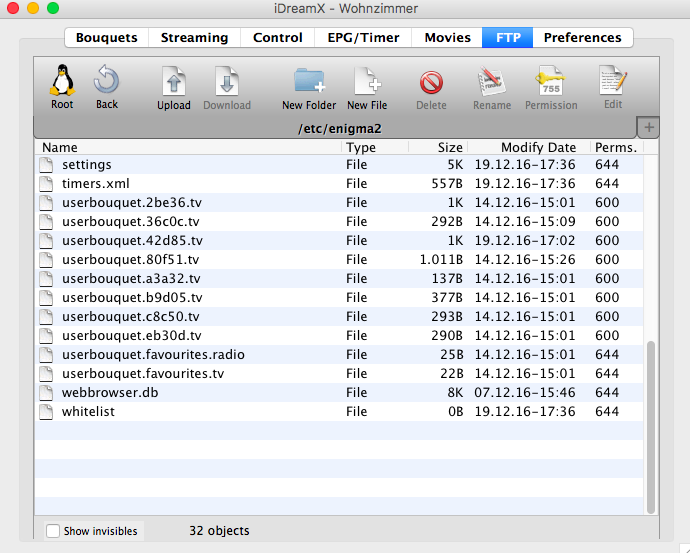690x553 pixels.
Task: Sort by the Perms. column header
Action: [x=616, y=147]
